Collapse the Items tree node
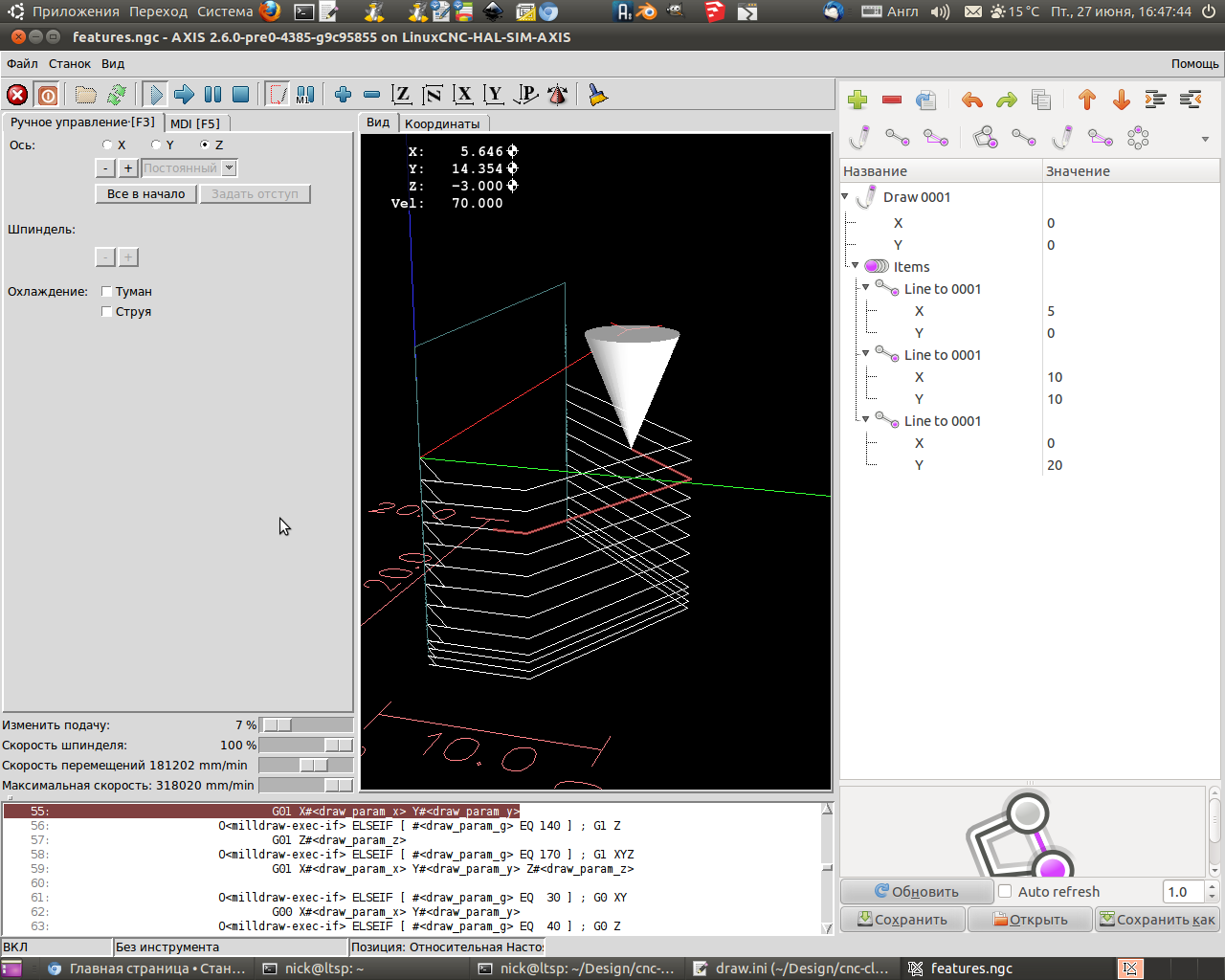 [x=856, y=266]
